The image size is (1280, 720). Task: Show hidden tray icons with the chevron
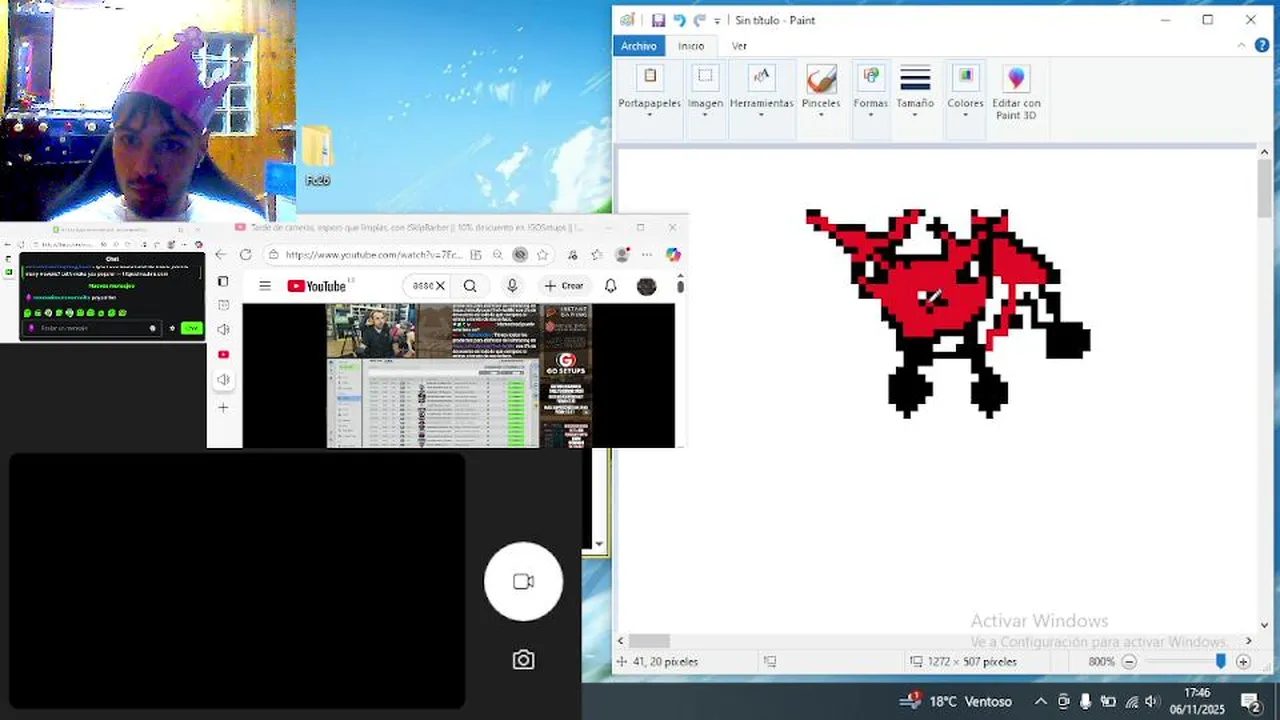pyautogui.click(x=1040, y=701)
